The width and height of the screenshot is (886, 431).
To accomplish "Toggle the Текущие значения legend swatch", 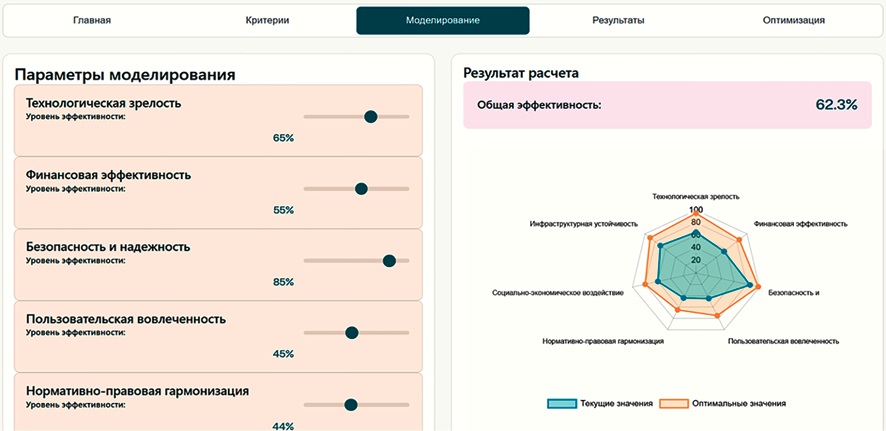I will (x=561, y=403).
